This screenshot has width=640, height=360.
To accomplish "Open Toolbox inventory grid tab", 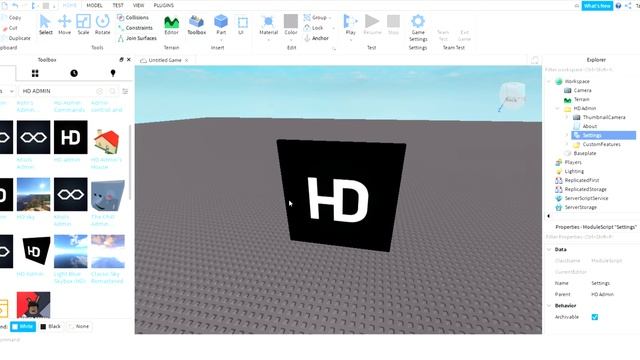I will point(35,73).
